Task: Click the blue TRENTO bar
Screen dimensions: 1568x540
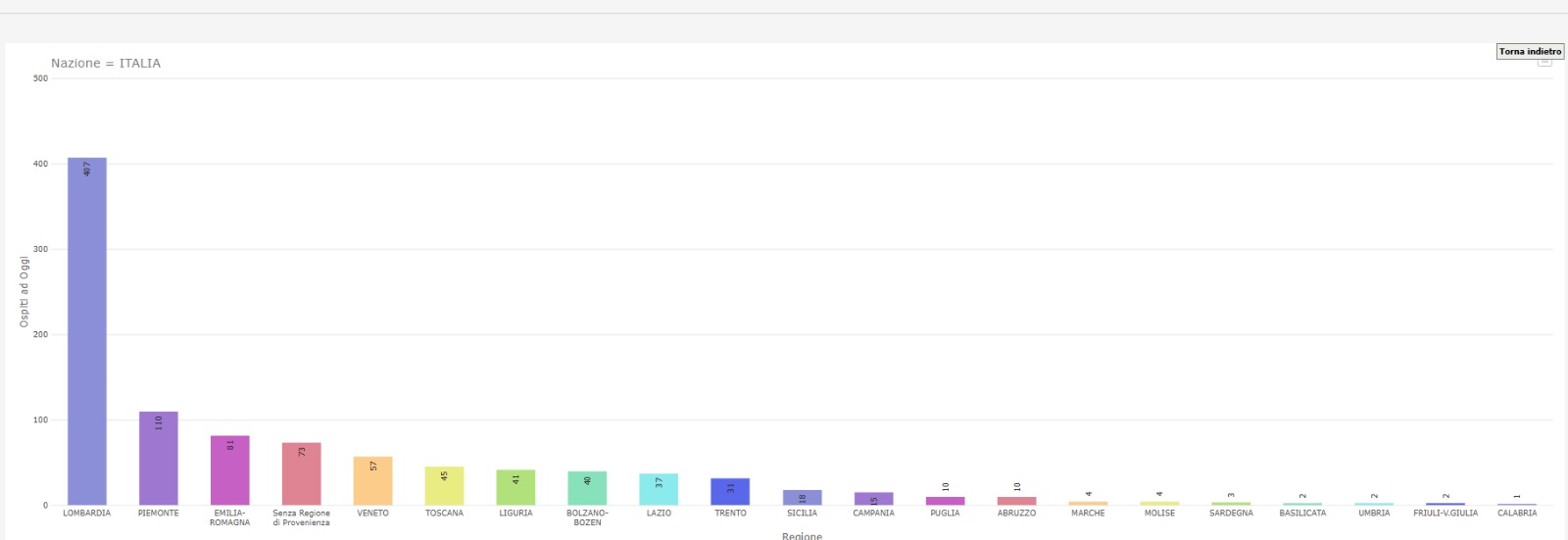Action: [730, 492]
